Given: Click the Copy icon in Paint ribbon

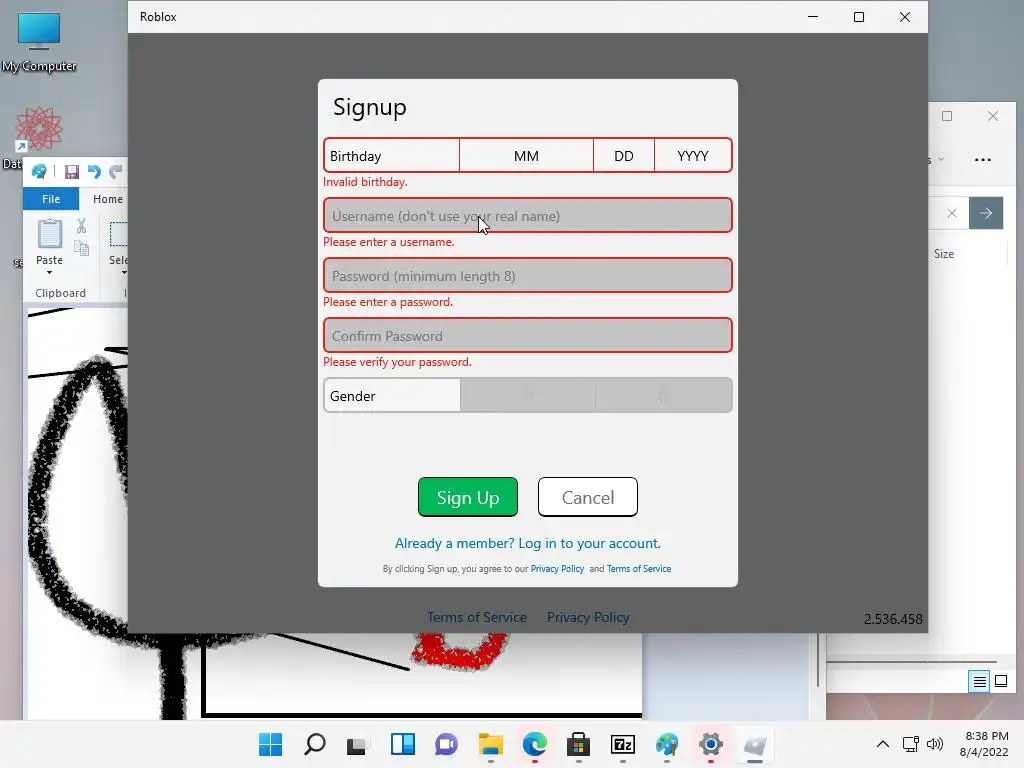Looking at the screenshot, I should 82,248.
